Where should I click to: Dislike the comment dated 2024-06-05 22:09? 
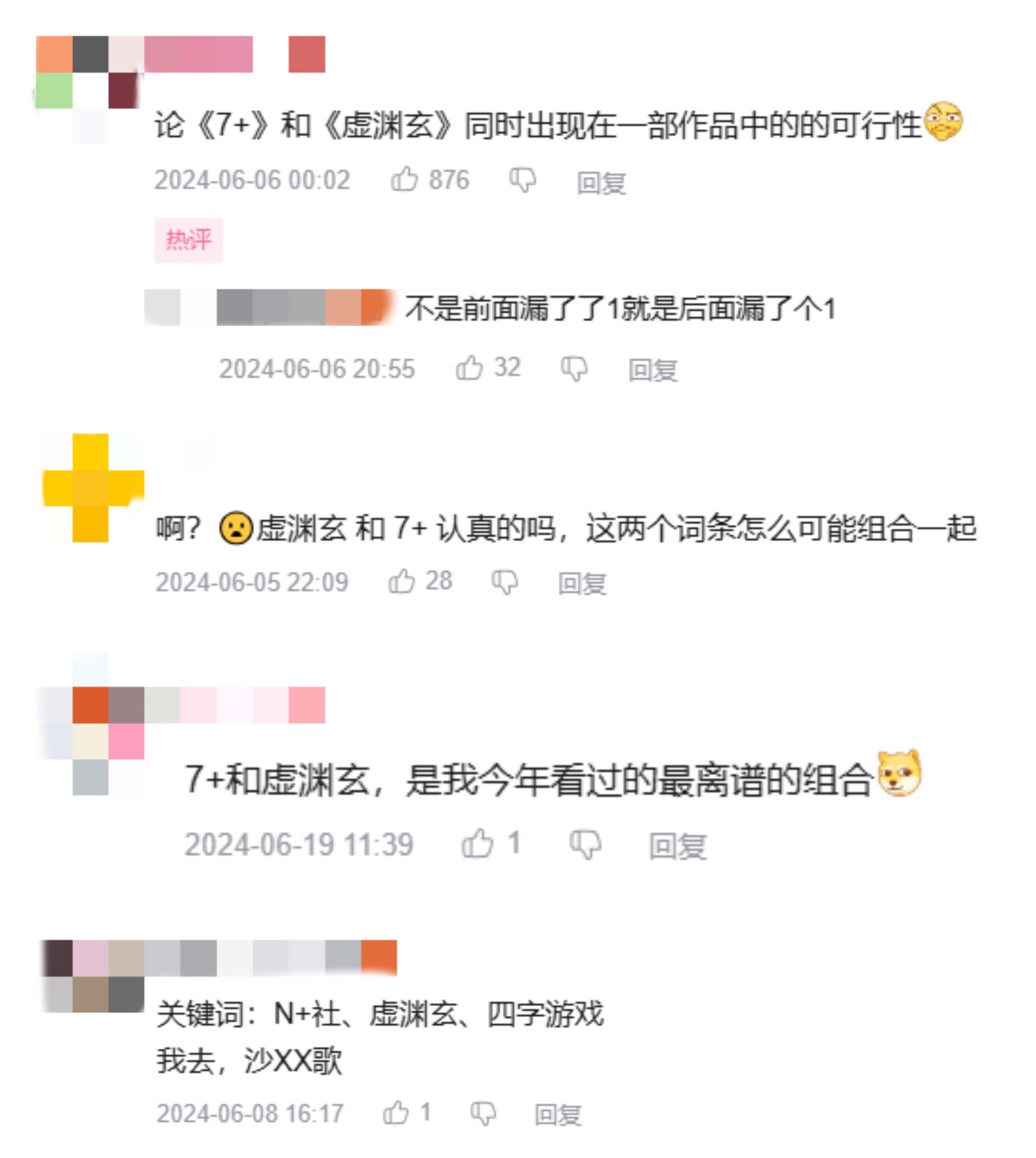(x=505, y=582)
